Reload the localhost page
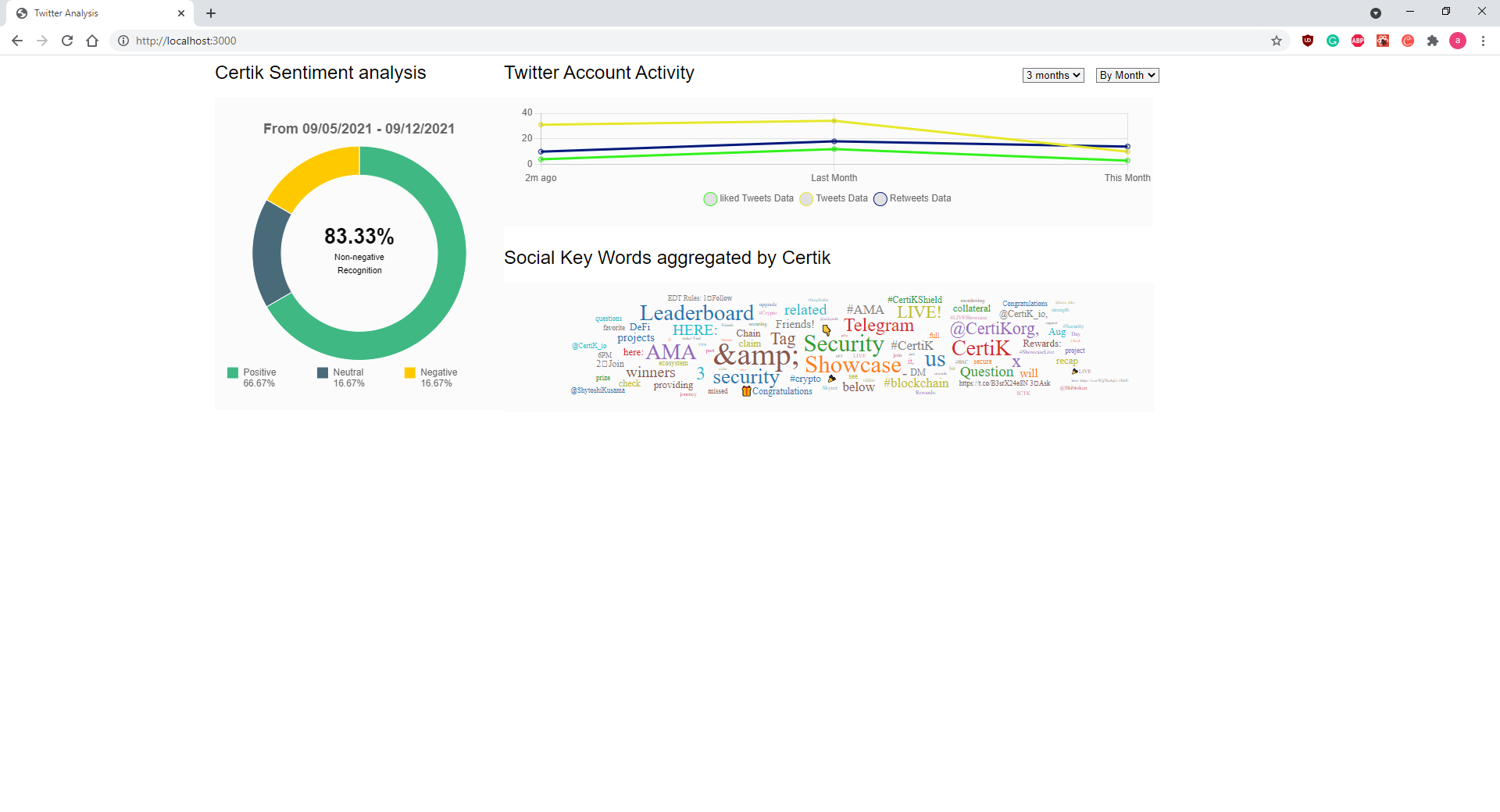 pos(67,41)
